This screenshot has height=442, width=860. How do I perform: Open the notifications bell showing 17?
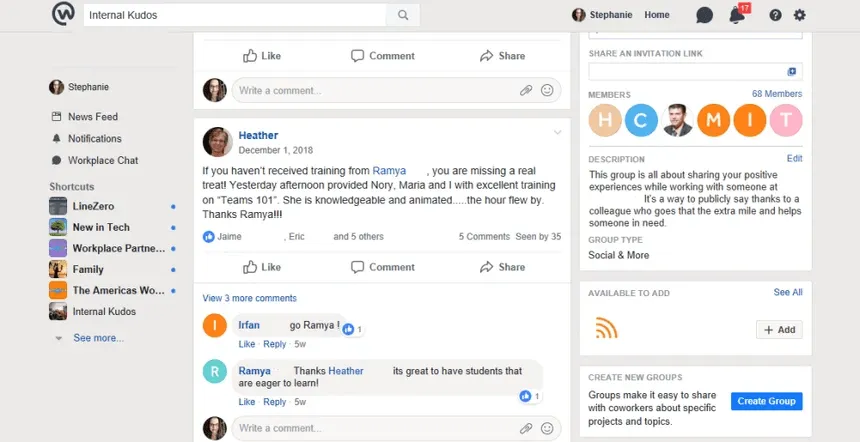tap(738, 15)
